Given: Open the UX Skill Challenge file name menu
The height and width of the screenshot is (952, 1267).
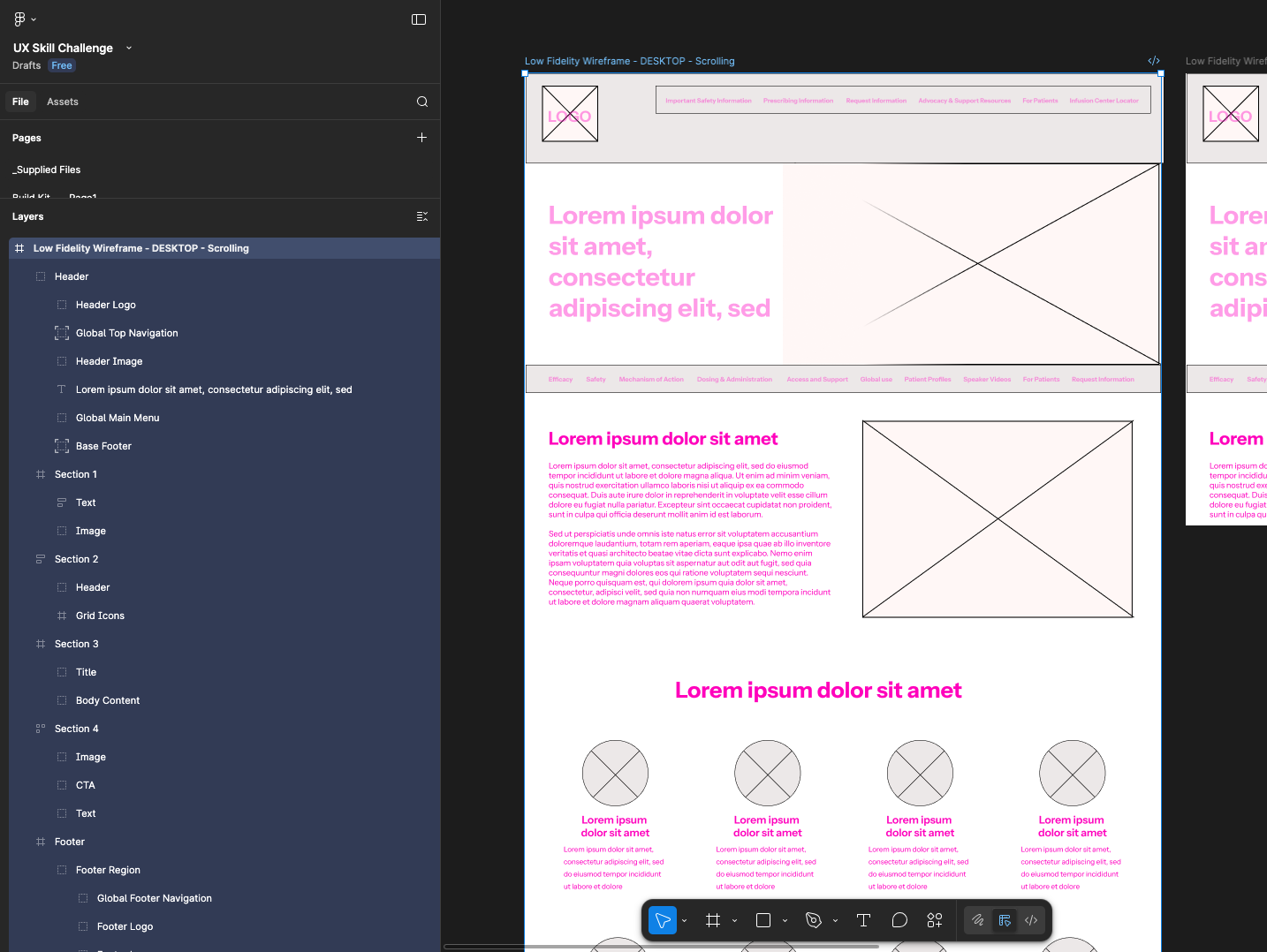Looking at the screenshot, I should tap(128, 48).
